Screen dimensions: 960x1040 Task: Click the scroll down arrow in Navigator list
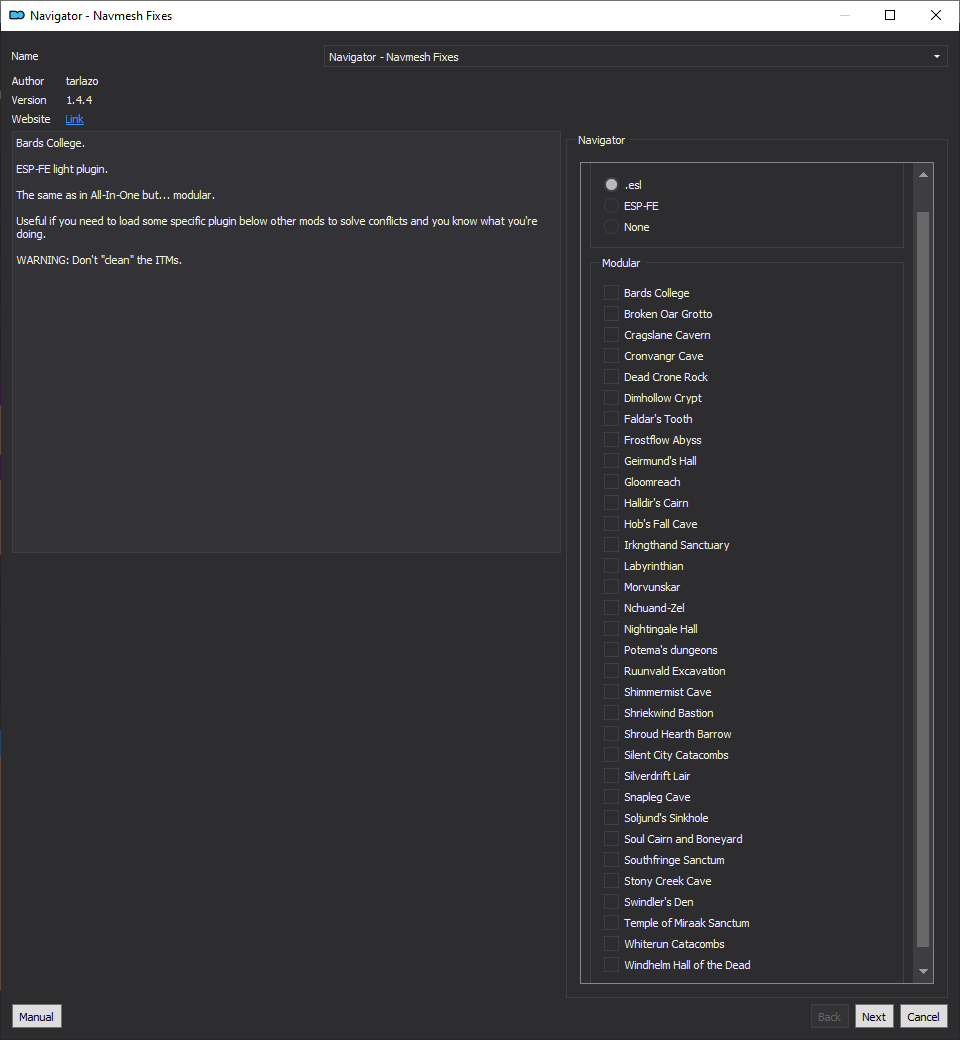(923, 971)
